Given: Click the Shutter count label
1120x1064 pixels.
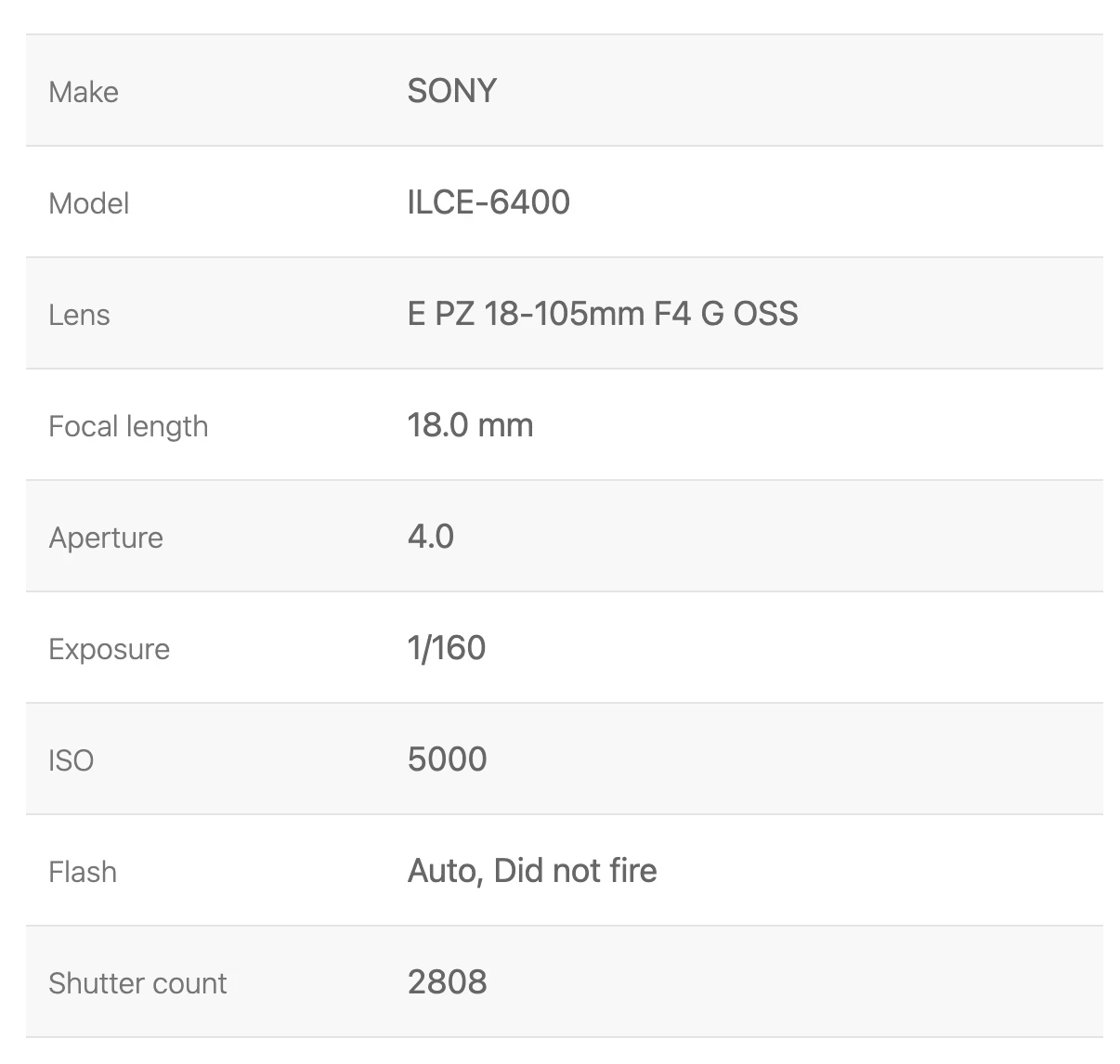Looking at the screenshot, I should point(137,983).
